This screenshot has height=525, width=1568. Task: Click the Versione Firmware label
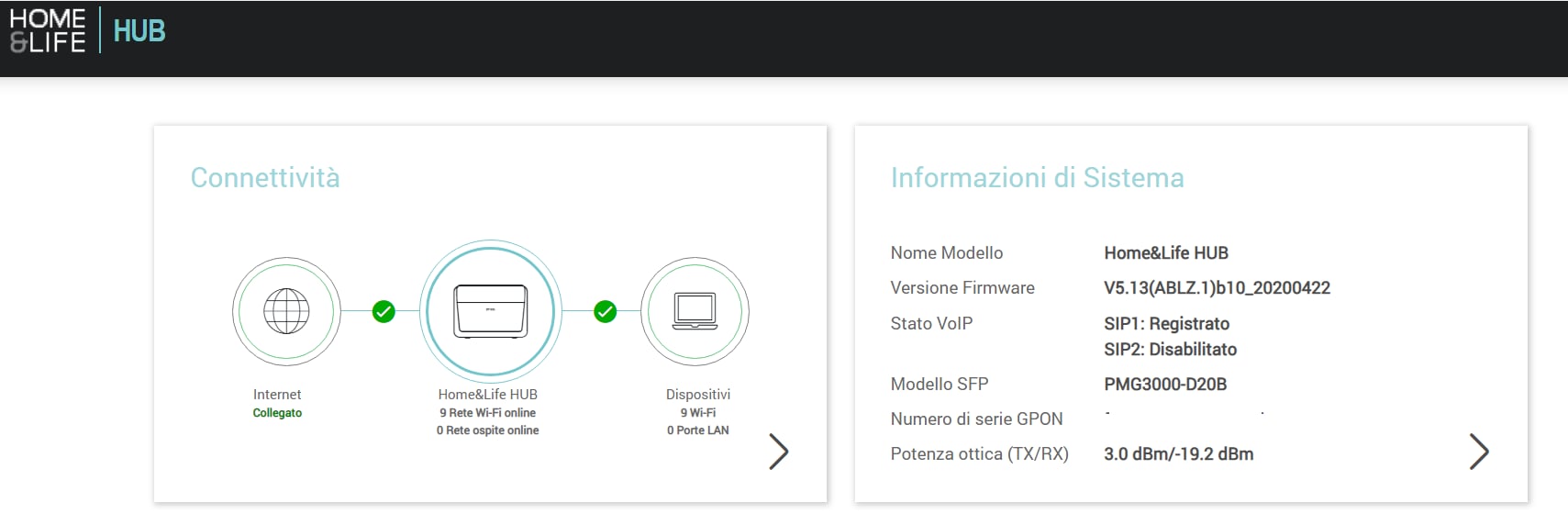click(962, 287)
